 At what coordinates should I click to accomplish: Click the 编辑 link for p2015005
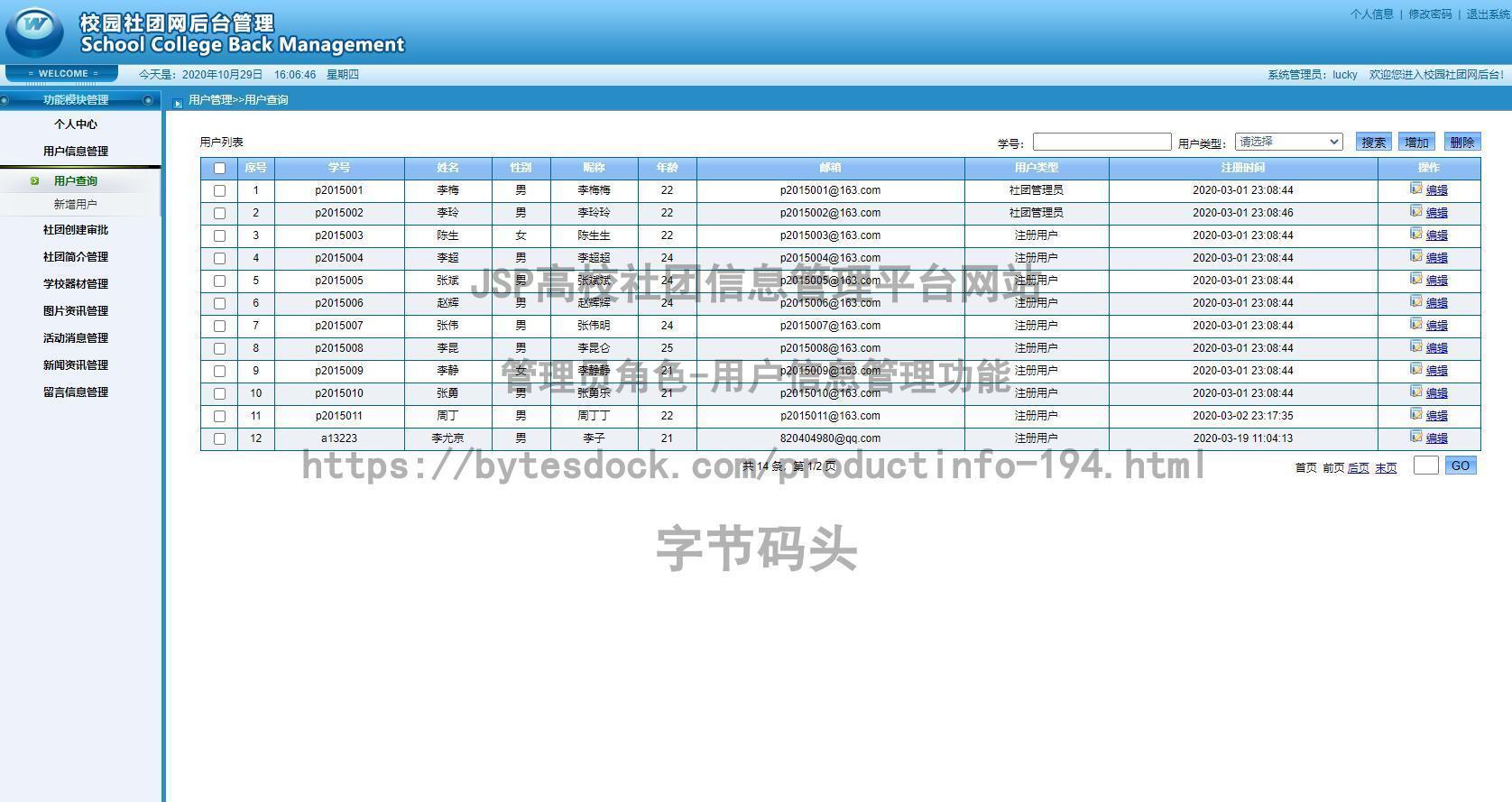[1436, 281]
